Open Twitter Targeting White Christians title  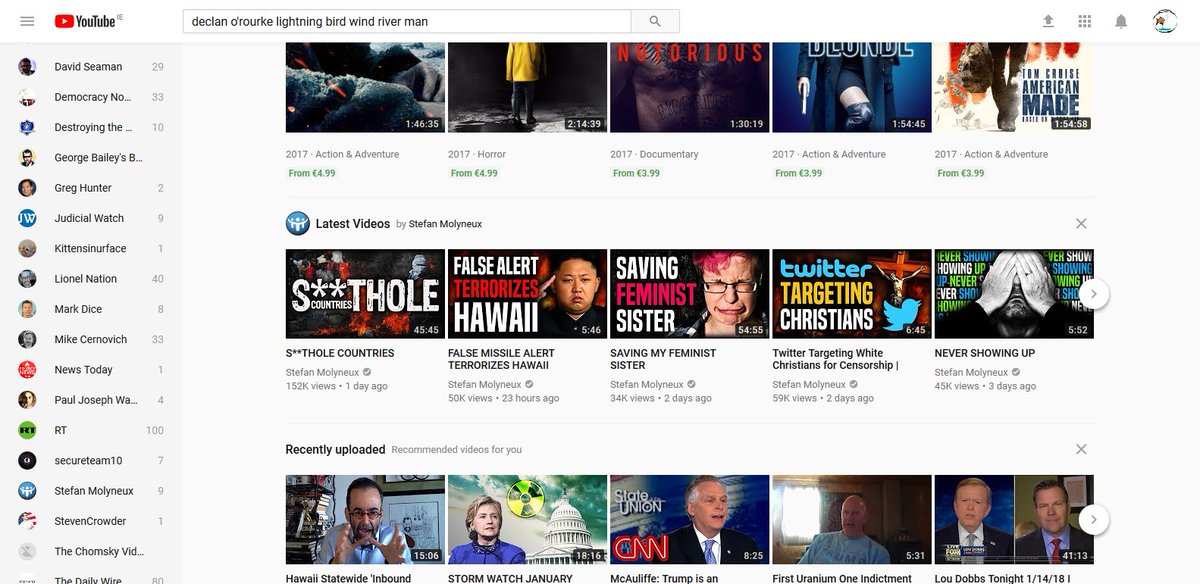point(835,359)
